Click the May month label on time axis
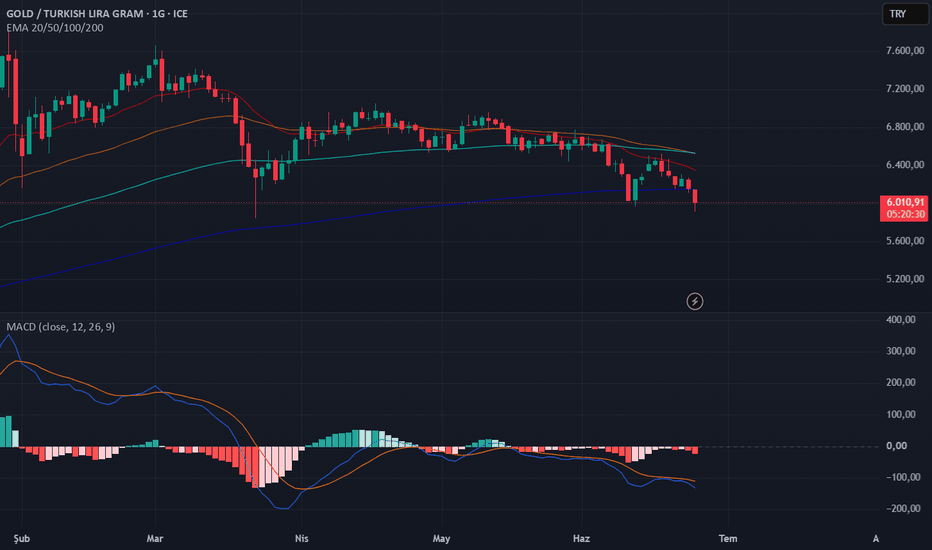This screenshot has height=550, width=932. click(x=441, y=539)
